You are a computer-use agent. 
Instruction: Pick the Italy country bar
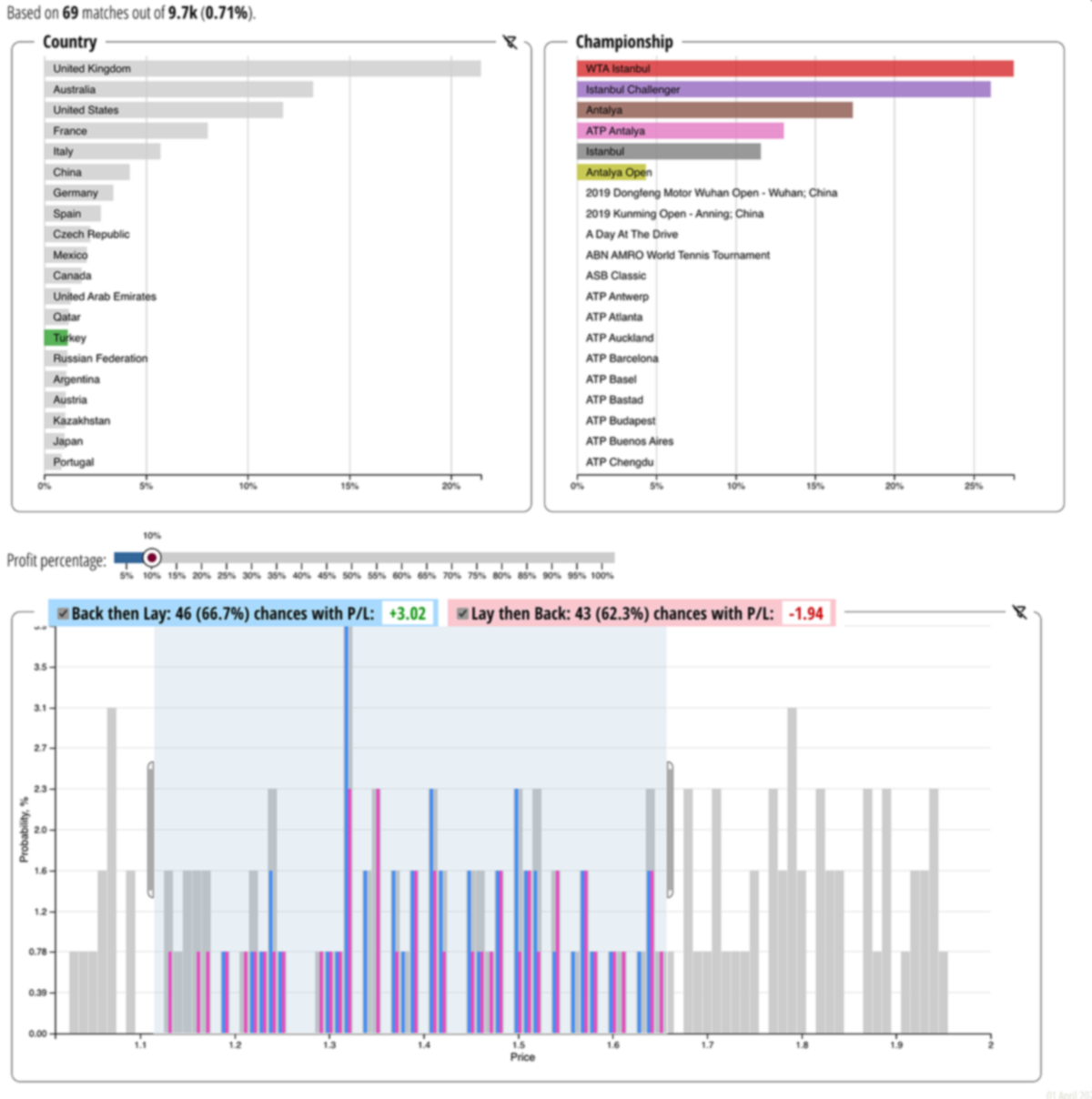pos(103,152)
